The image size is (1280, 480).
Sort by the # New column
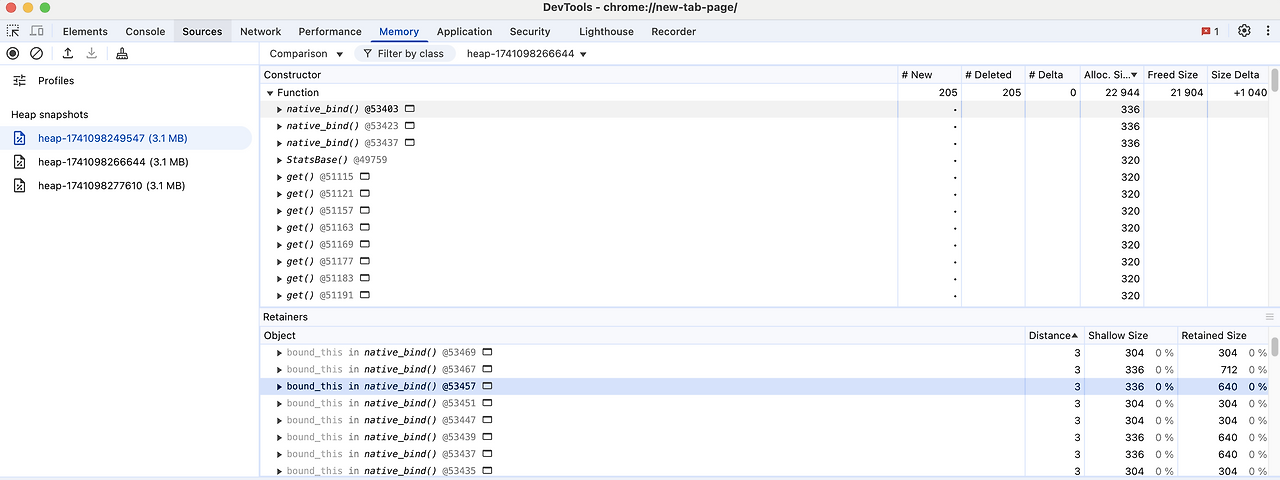(x=930, y=75)
